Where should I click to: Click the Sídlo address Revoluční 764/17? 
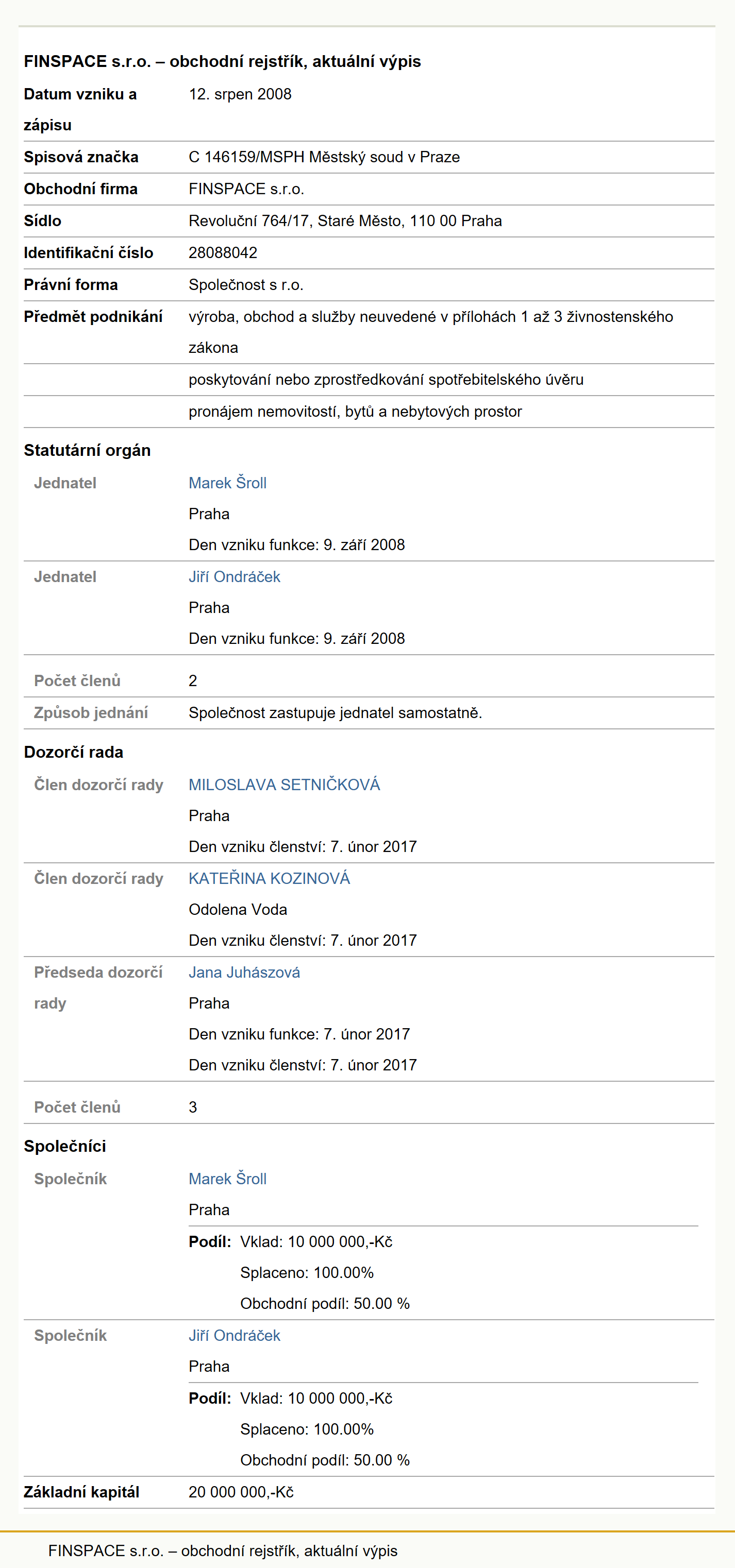(345, 221)
